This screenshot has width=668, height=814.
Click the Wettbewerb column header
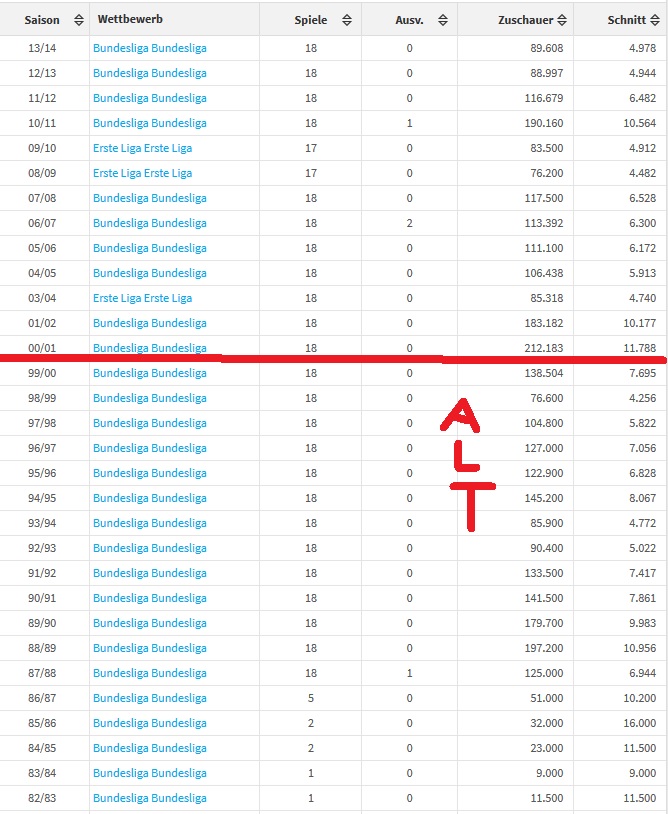tap(130, 19)
